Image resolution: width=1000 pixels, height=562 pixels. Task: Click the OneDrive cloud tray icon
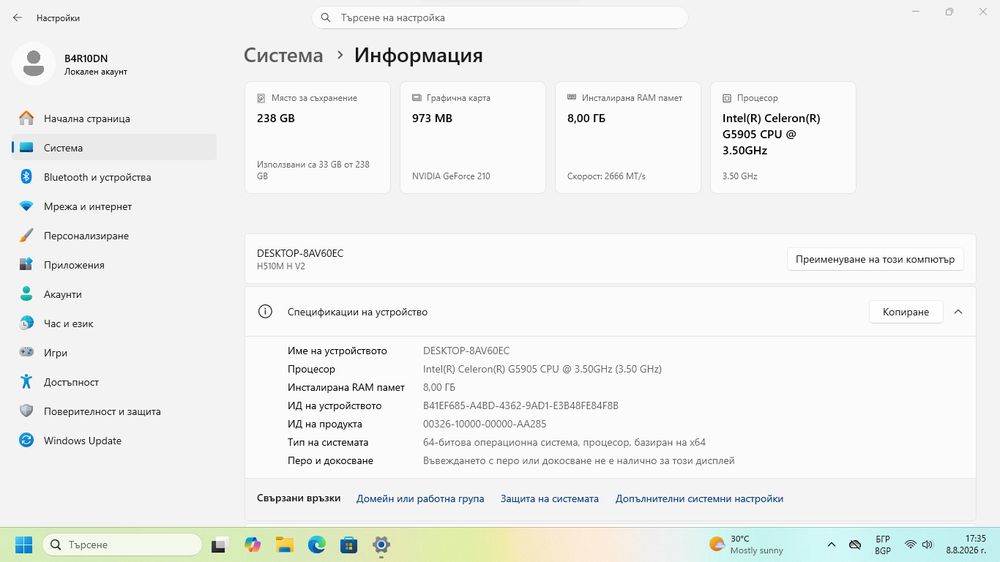coord(855,545)
